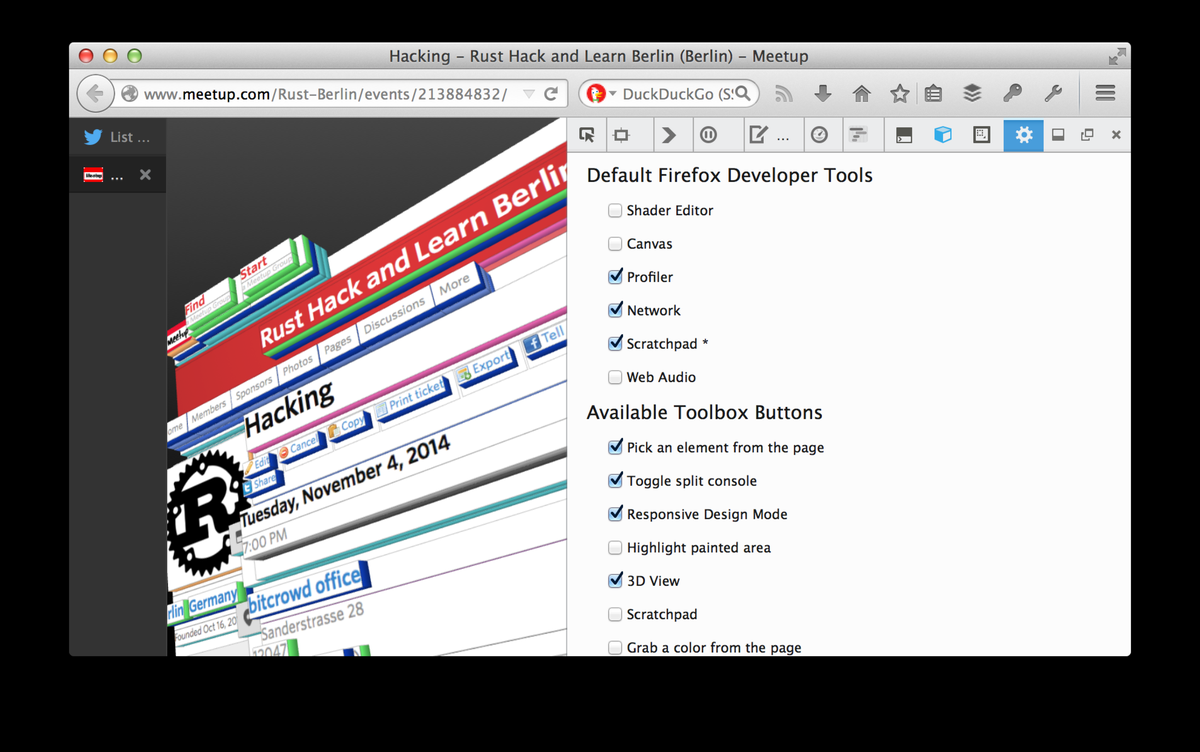The height and width of the screenshot is (752, 1200).
Task: Switch to the Twitter List tab
Action: (117, 137)
